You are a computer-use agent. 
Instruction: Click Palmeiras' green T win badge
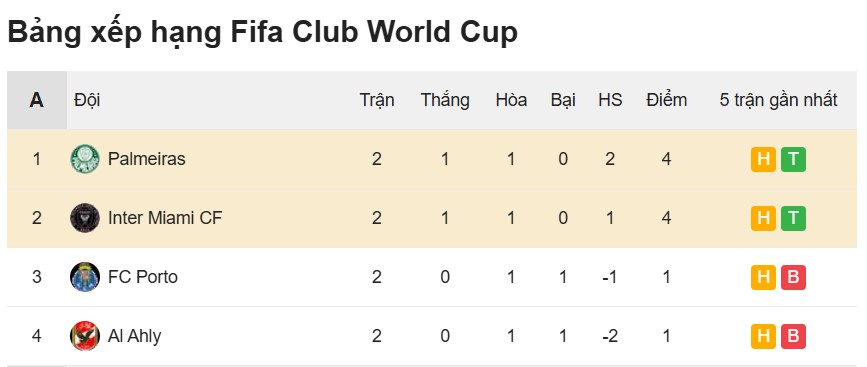793,159
